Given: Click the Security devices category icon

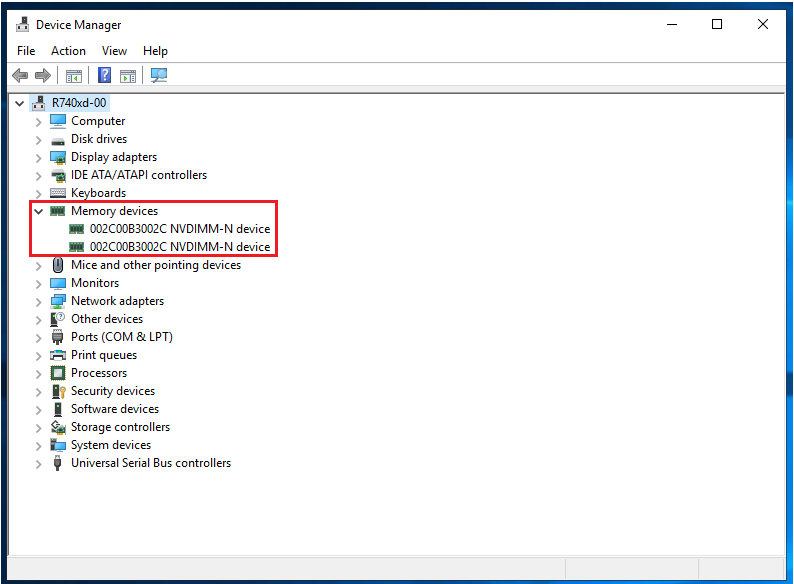Looking at the screenshot, I should [58, 391].
